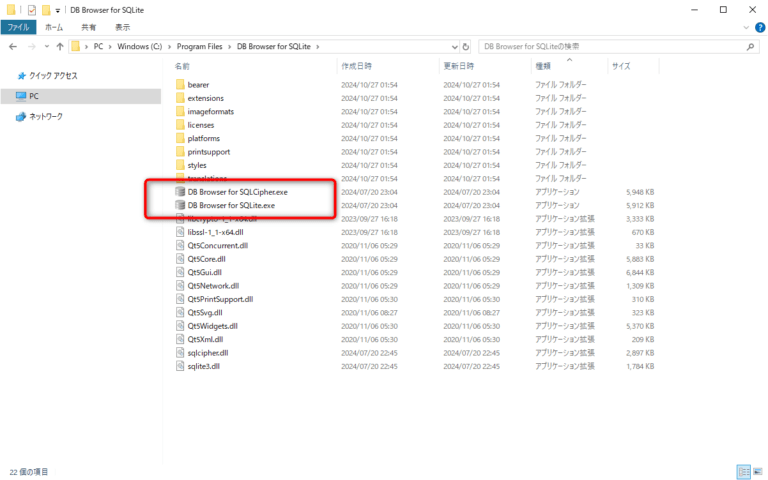
Task: Sort files by 名前 column header
Action: click(182, 66)
